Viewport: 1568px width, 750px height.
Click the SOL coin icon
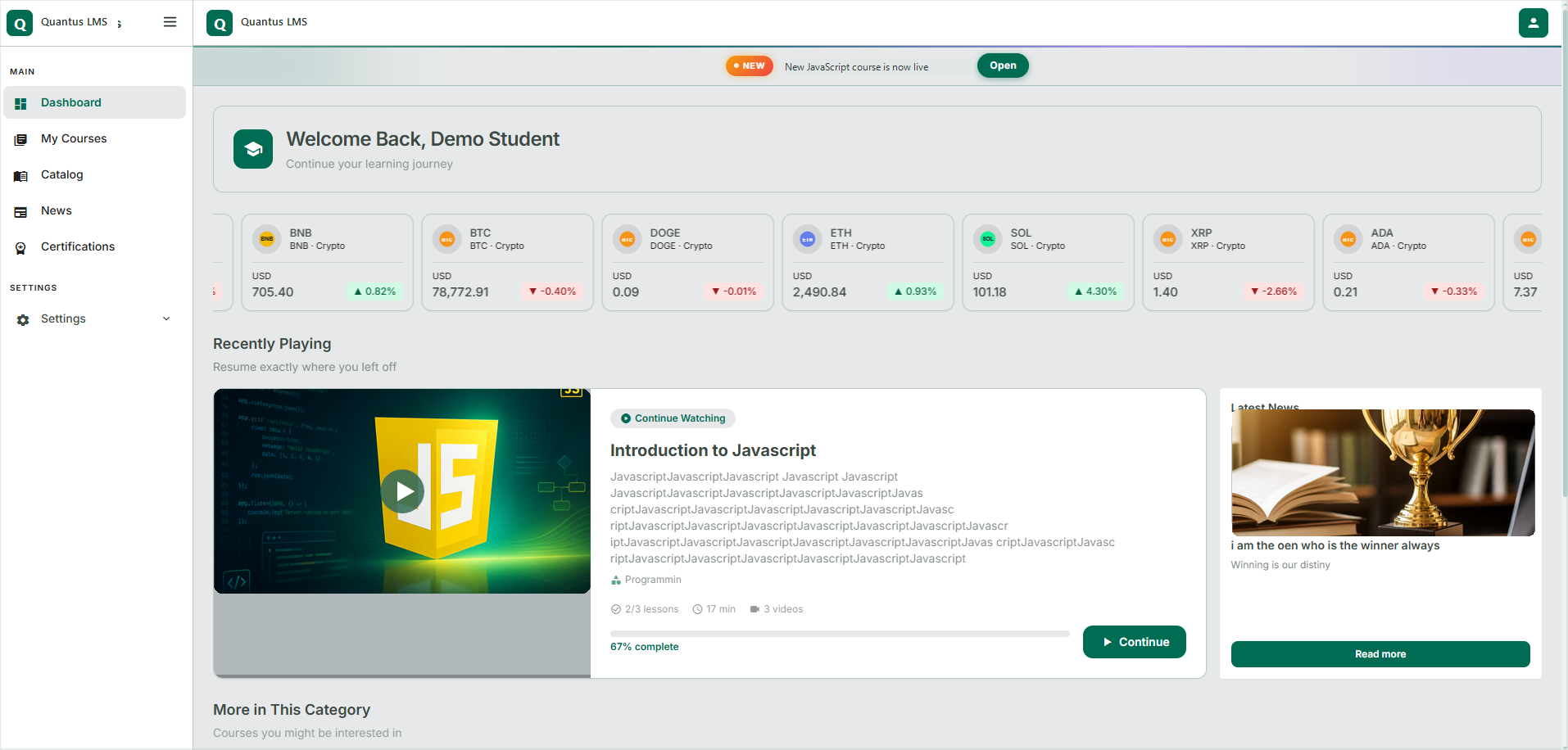pos(988,239)
